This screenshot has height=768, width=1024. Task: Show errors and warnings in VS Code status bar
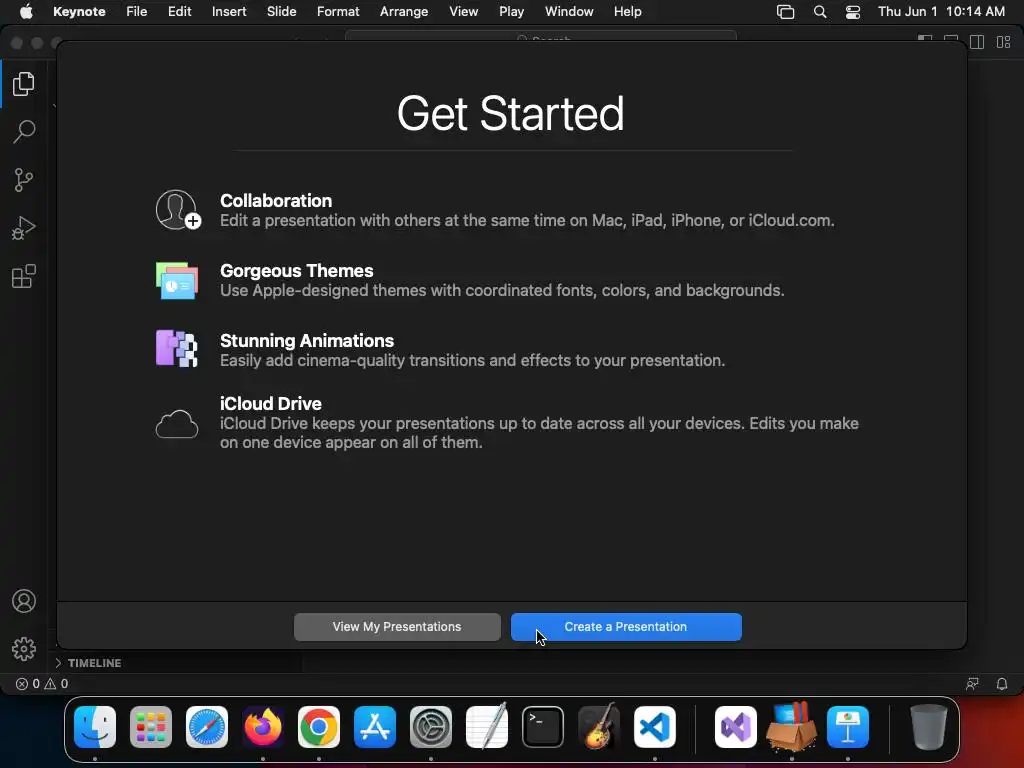coord(42,684)
